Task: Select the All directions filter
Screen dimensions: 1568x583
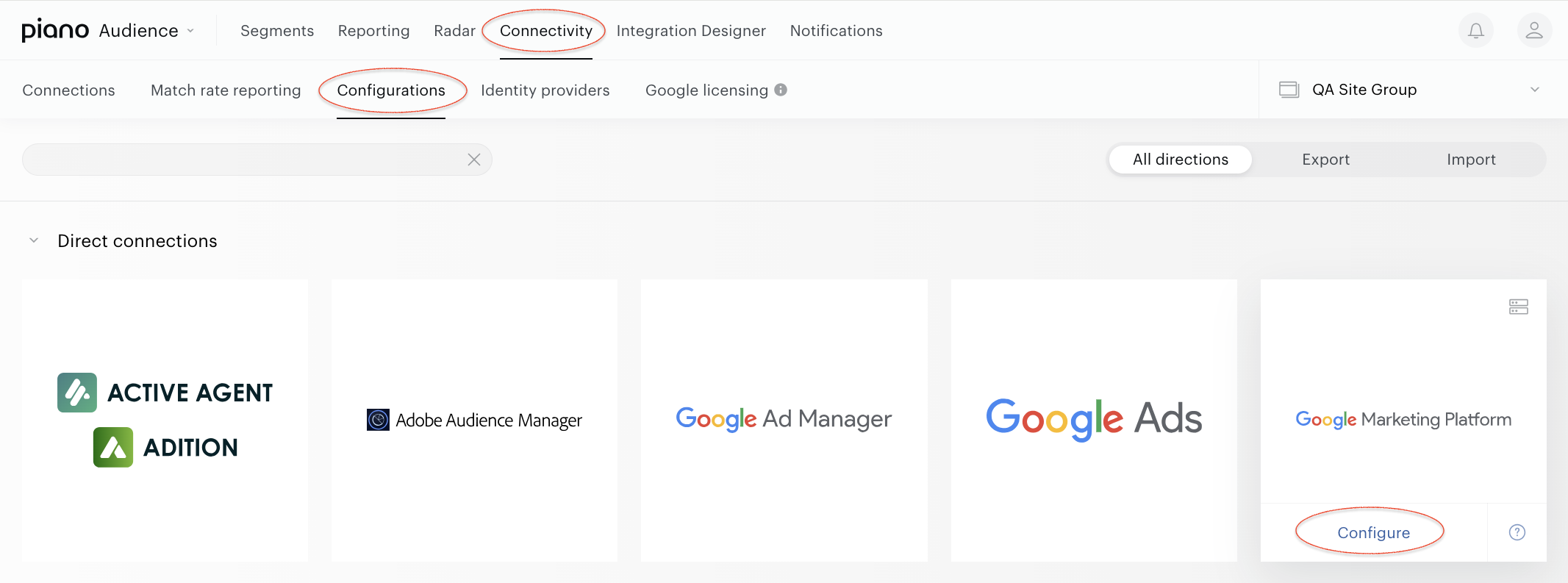Action: (x=1180, y=160)
